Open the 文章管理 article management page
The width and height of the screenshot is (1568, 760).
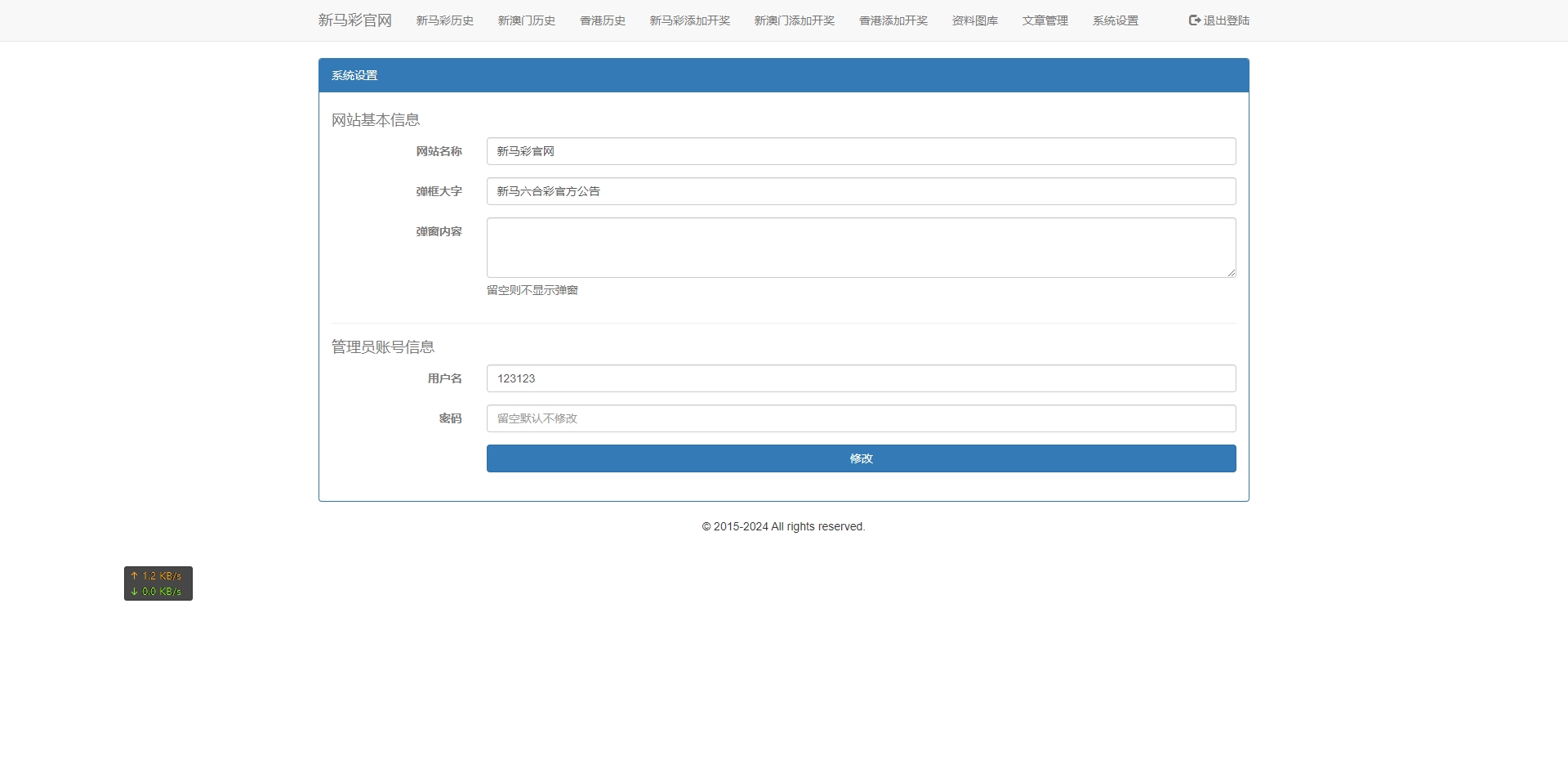coord(1045,20)
